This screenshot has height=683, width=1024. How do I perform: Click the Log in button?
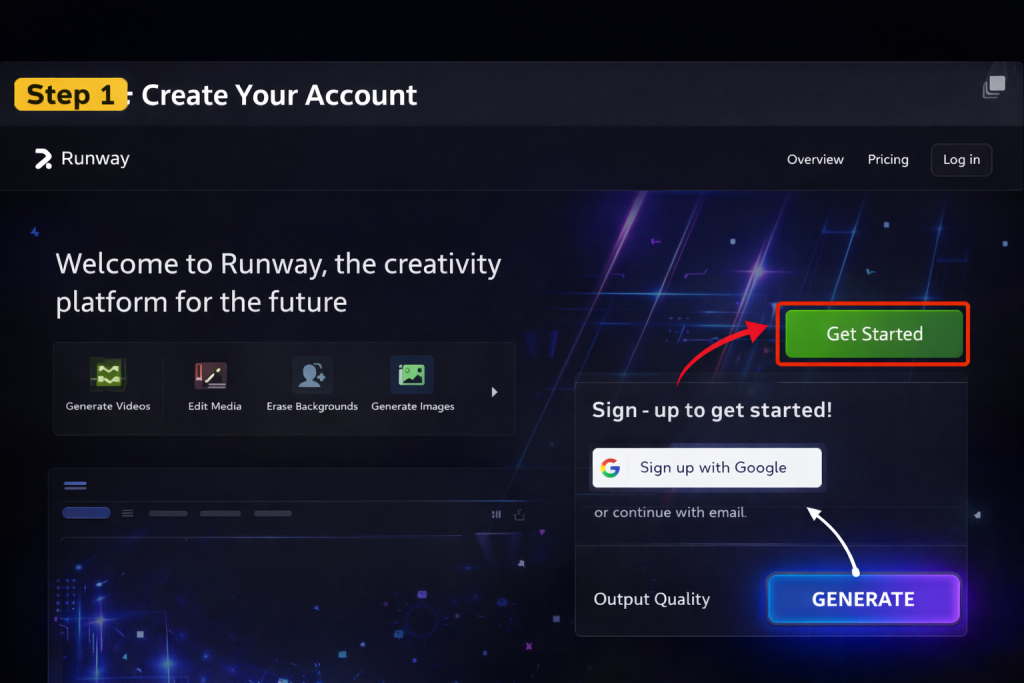tap(961, 159)
